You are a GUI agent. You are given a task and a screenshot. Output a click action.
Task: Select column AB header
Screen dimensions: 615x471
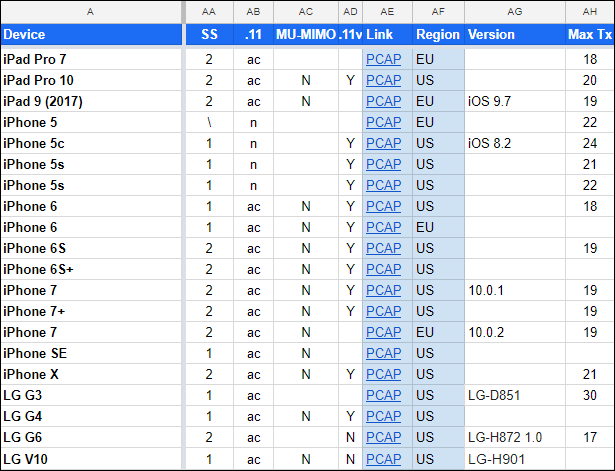(x=253, y=12)
